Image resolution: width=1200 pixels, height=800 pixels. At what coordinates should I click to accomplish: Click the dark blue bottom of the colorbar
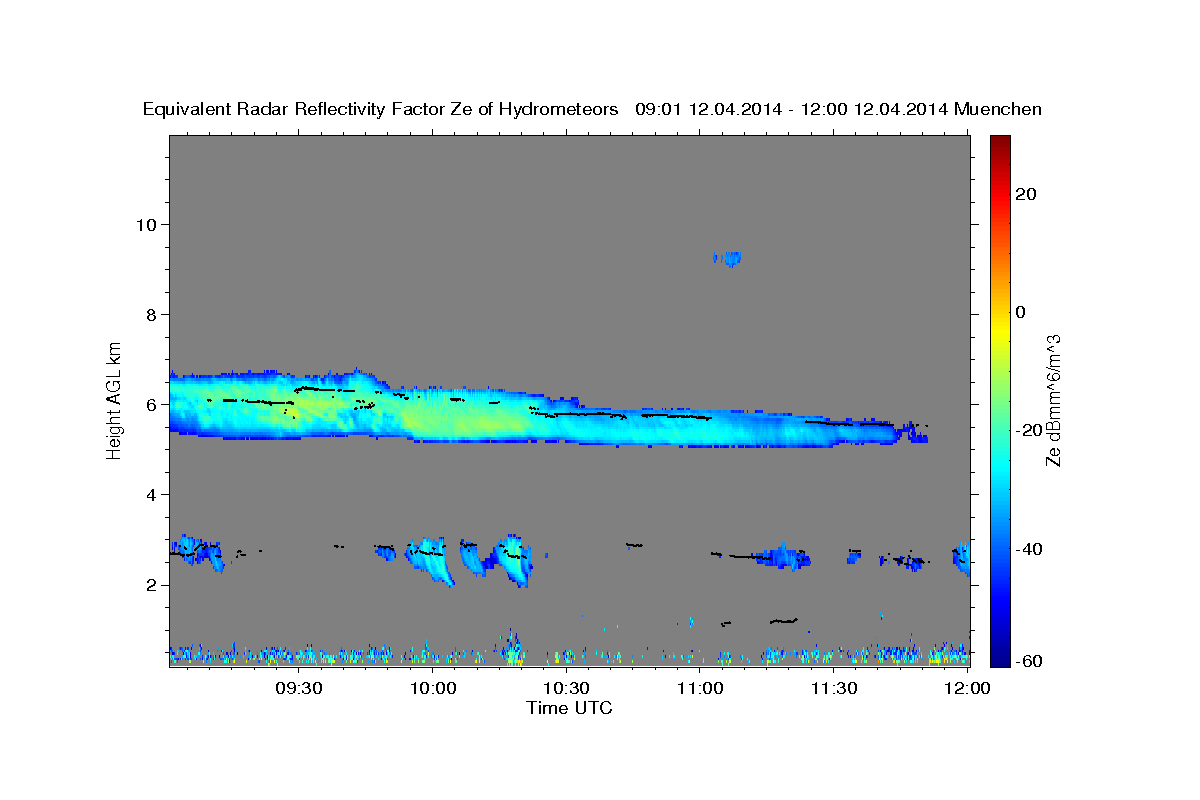[x=998, y=655]
